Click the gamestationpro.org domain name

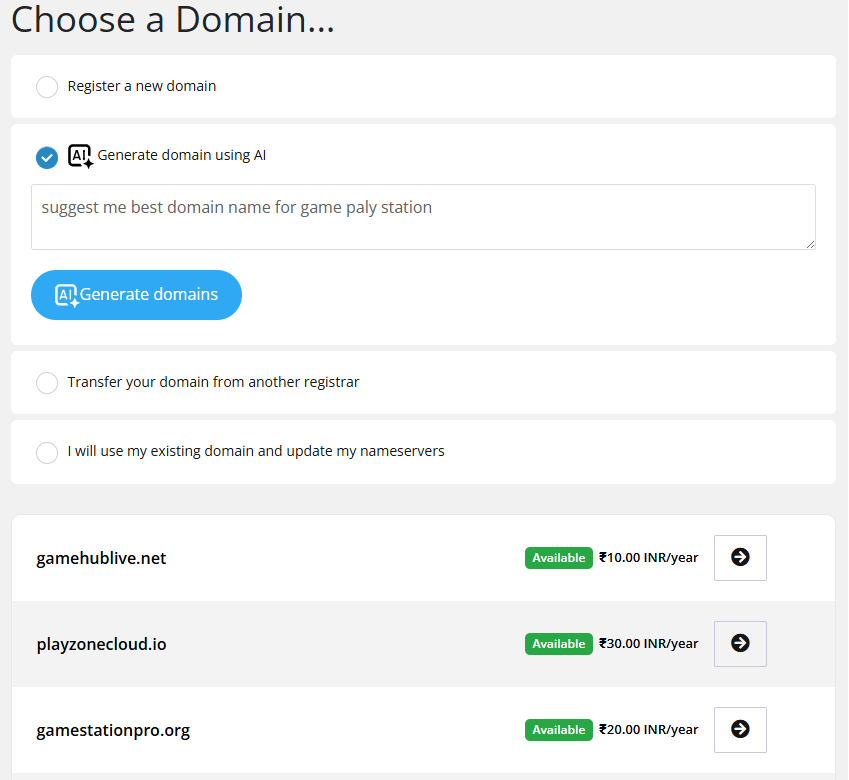point(113,730)
